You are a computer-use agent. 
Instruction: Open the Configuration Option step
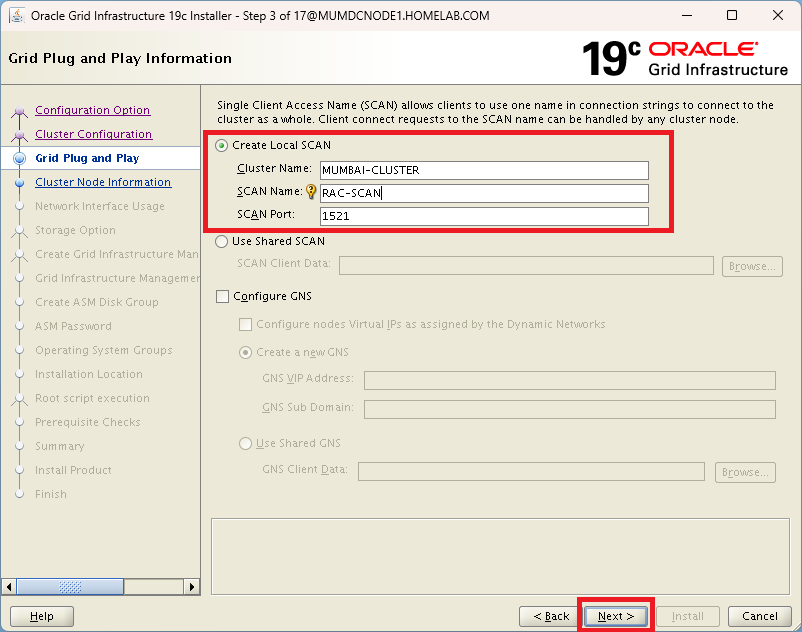coord(92,110)
